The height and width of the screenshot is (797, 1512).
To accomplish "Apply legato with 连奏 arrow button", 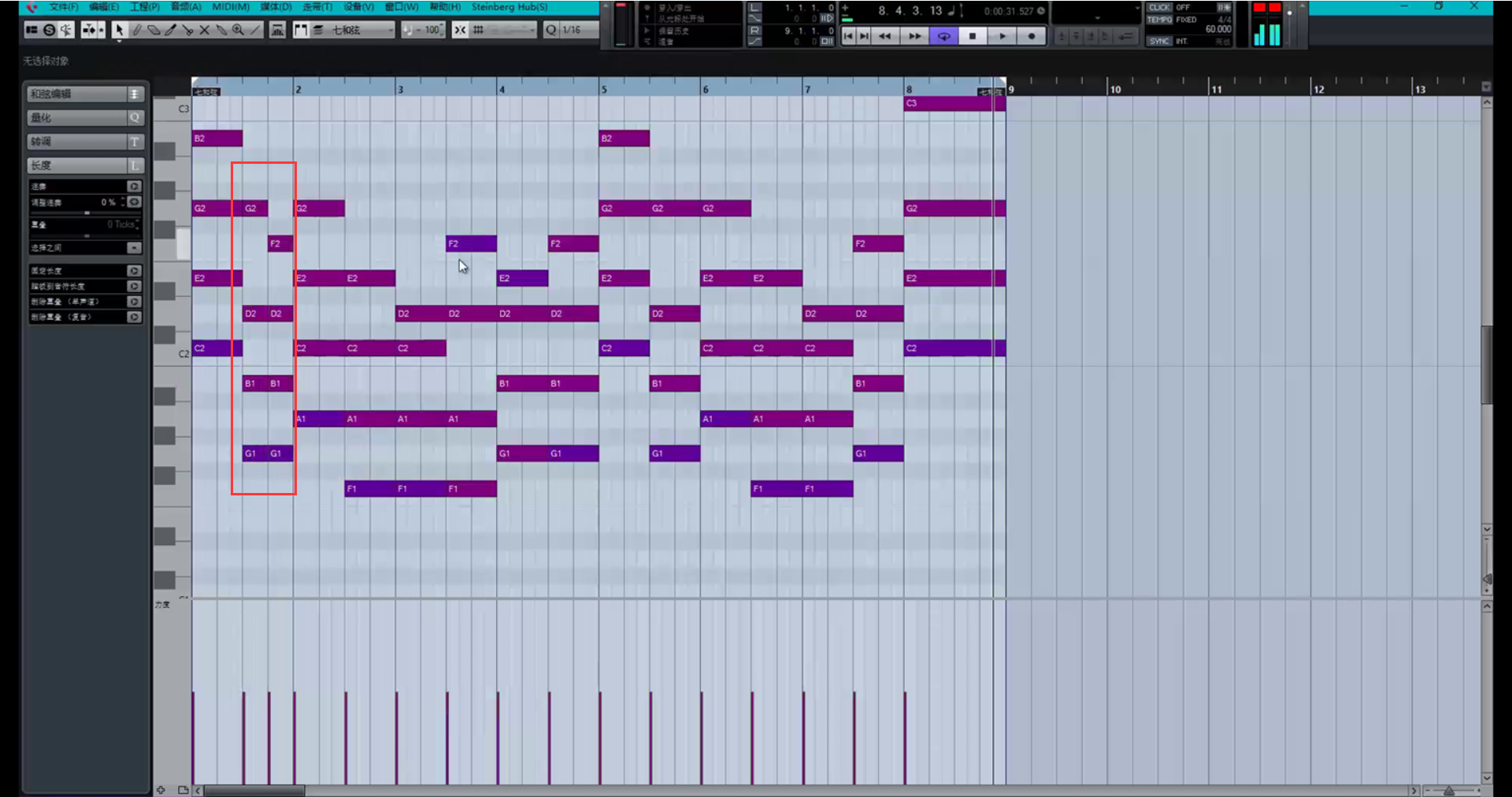I will coord(134,187).
